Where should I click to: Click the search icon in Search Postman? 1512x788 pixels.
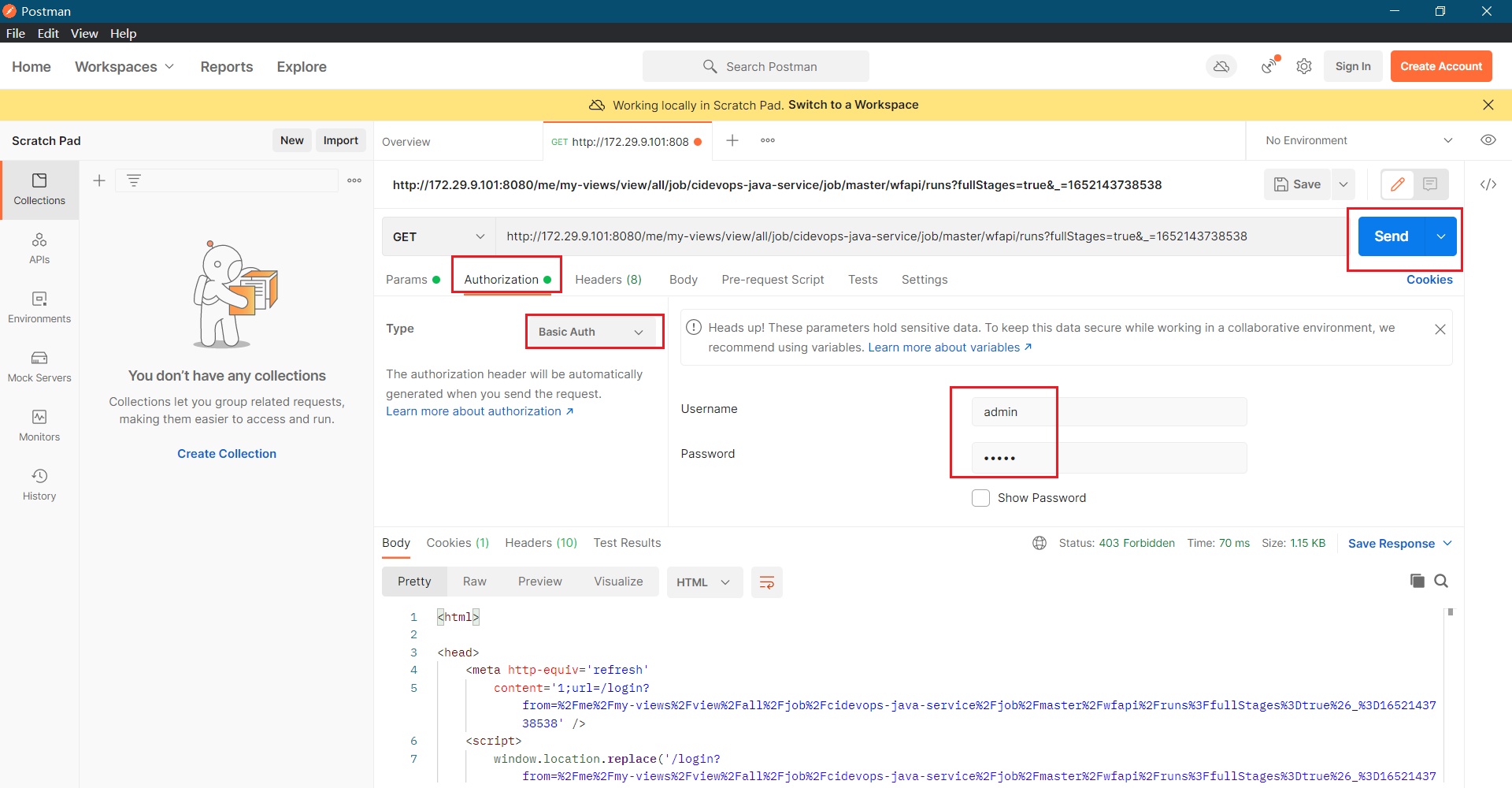tap(710, 66)
